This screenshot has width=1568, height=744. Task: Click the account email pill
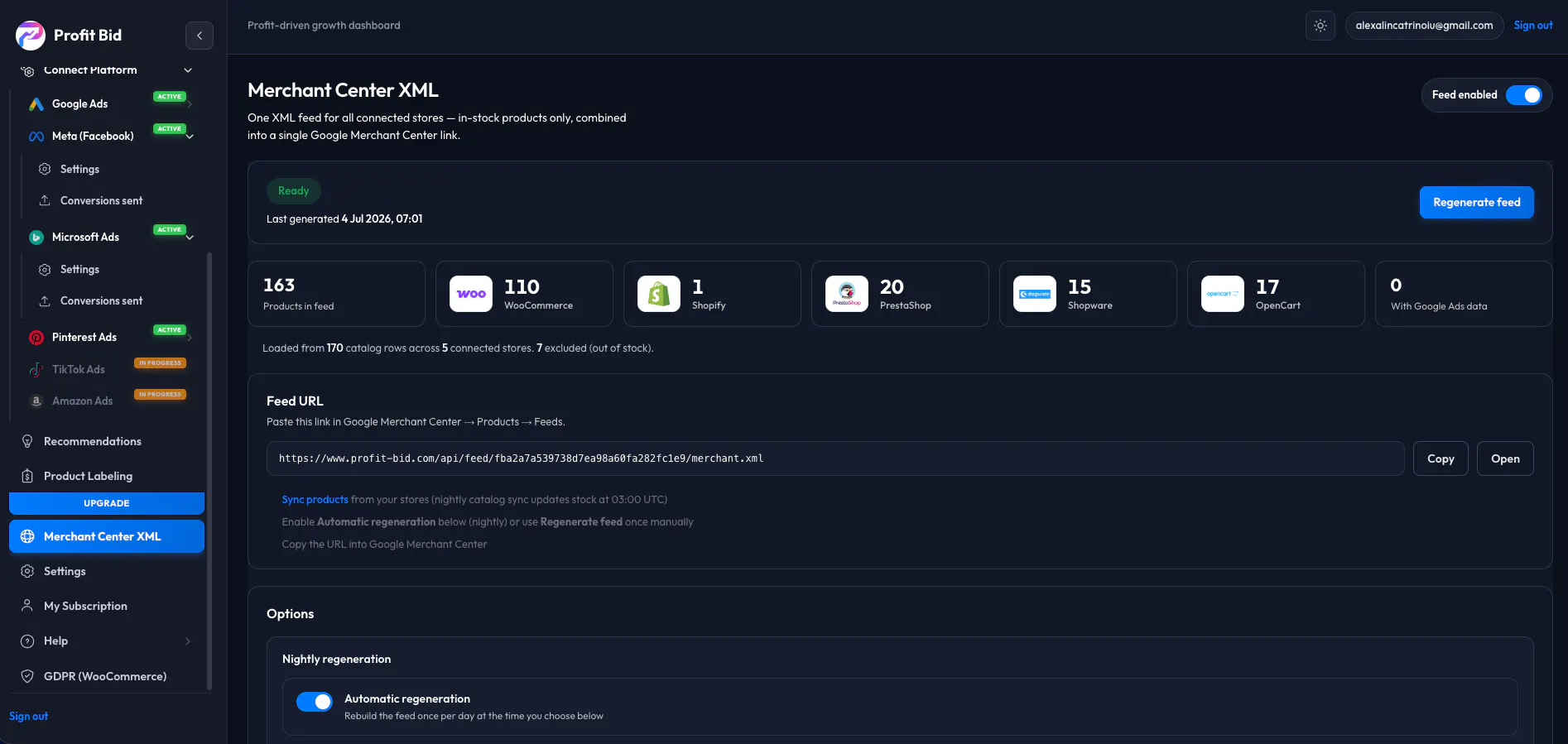pos(1424,26)
